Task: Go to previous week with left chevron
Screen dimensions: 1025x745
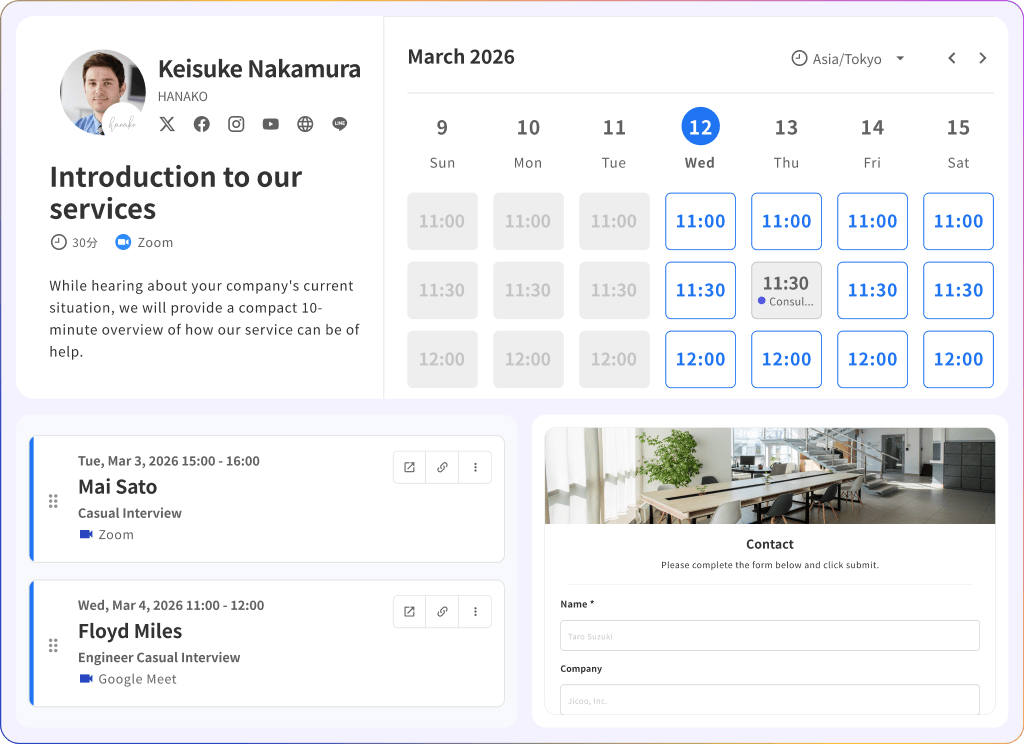Action: coord(951,58)
